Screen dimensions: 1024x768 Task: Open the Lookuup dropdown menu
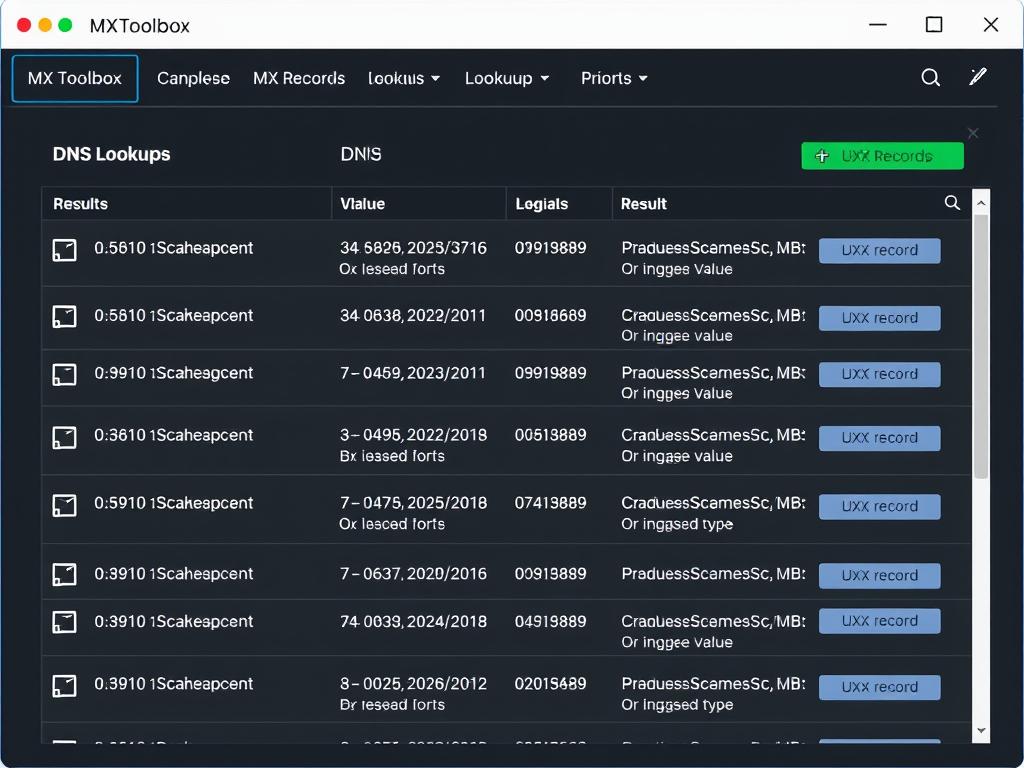point(507,78)
